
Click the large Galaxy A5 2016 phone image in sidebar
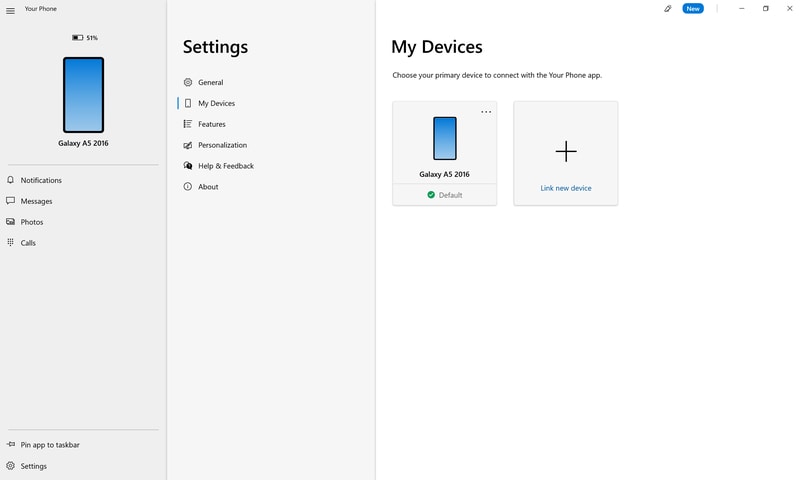(83, 95)
